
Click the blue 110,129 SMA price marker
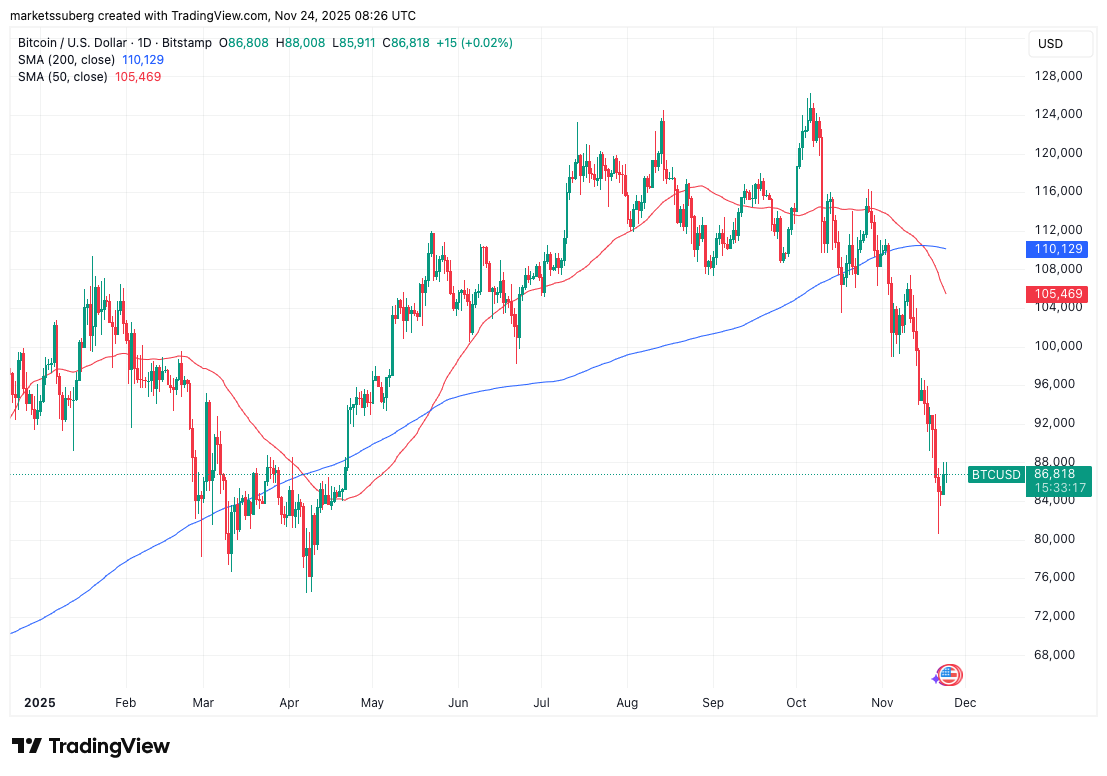click(1056, 249)
